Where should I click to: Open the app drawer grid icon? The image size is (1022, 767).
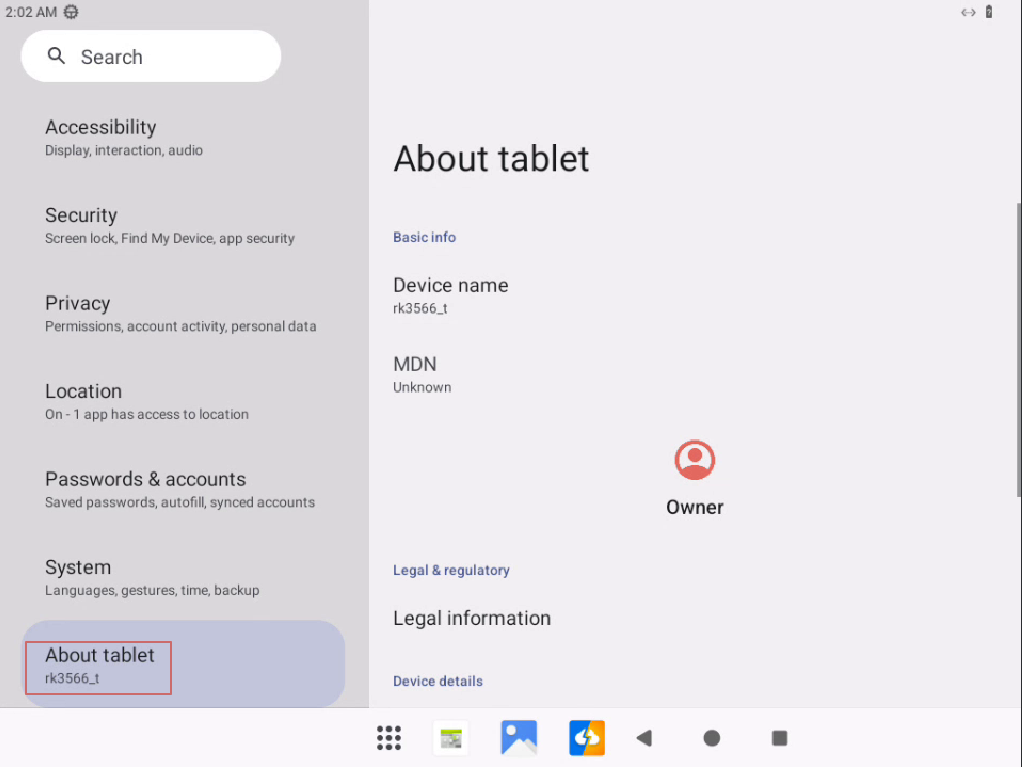[389, 738]
